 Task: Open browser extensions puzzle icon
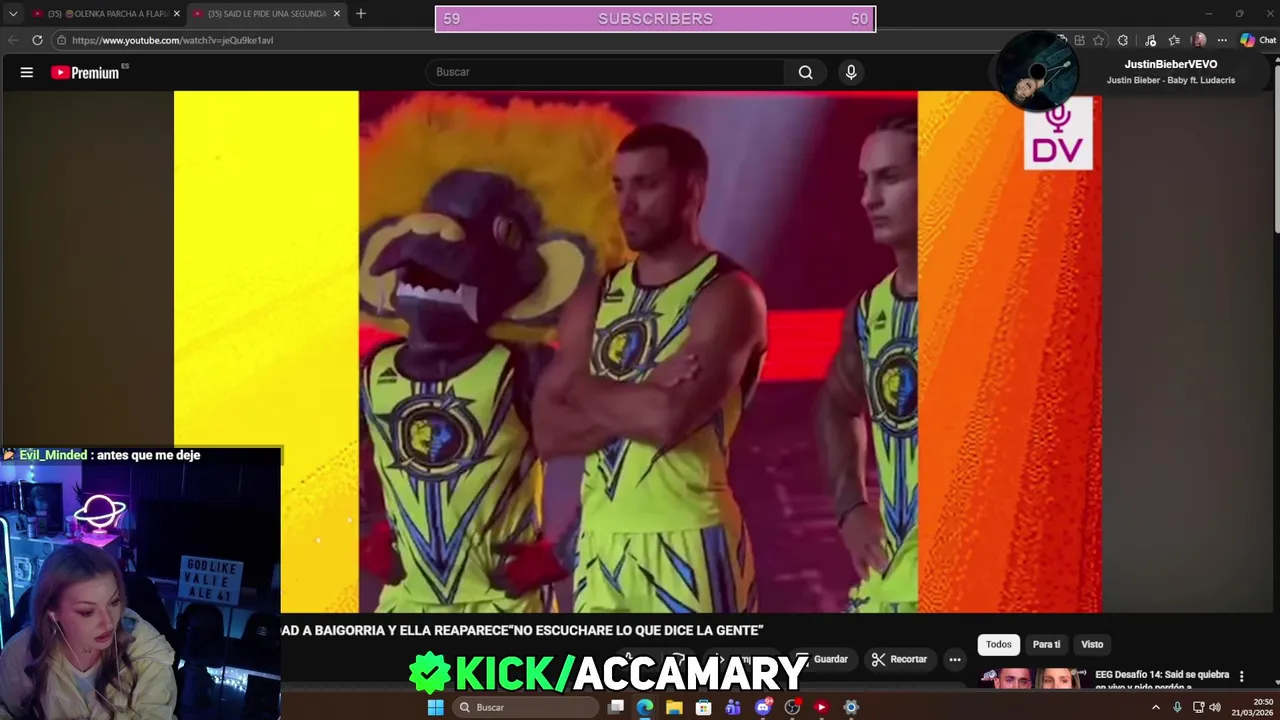[x=1123, y=40]
